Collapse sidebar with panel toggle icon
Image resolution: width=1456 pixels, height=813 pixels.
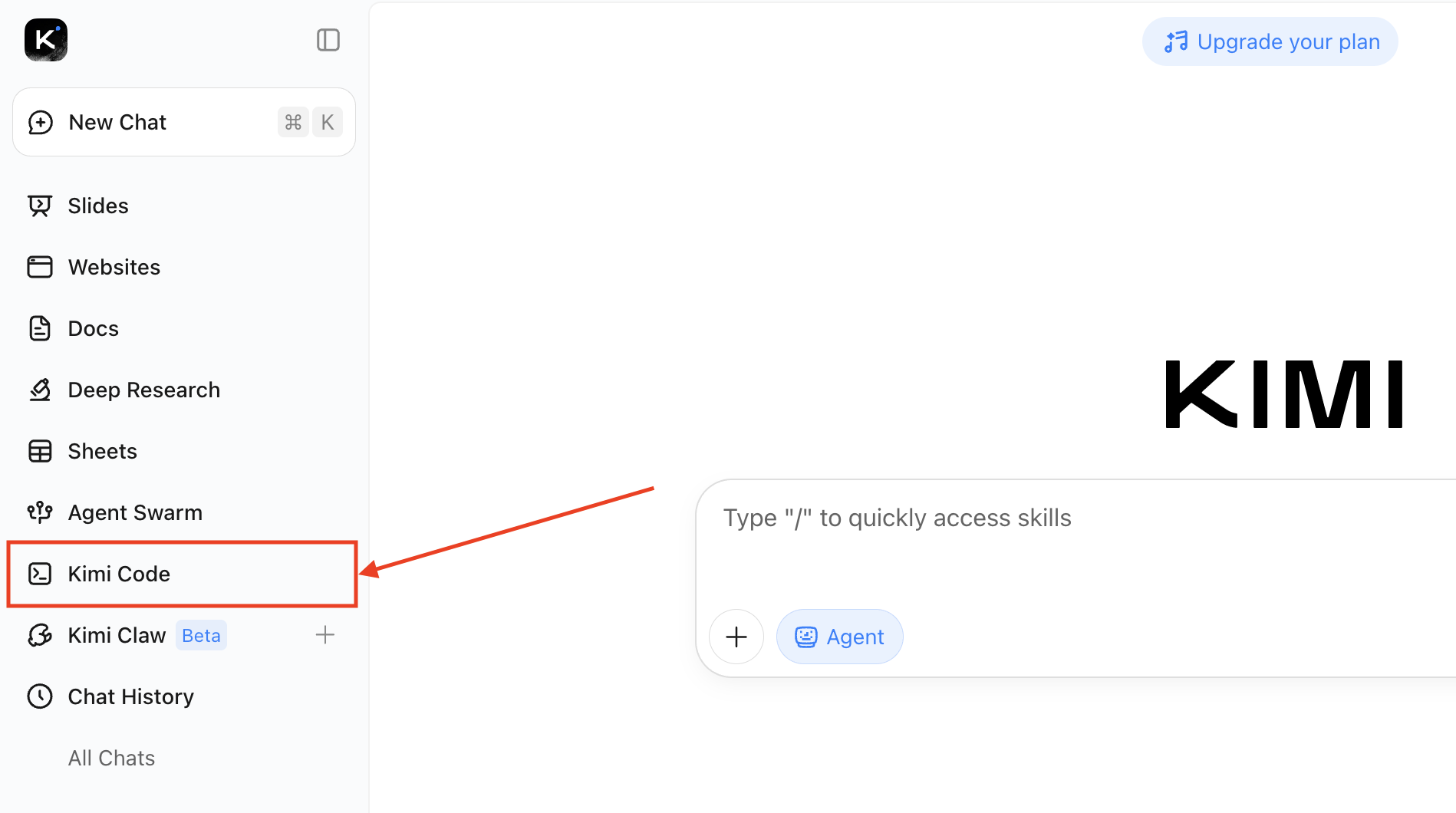click(328, 40)
